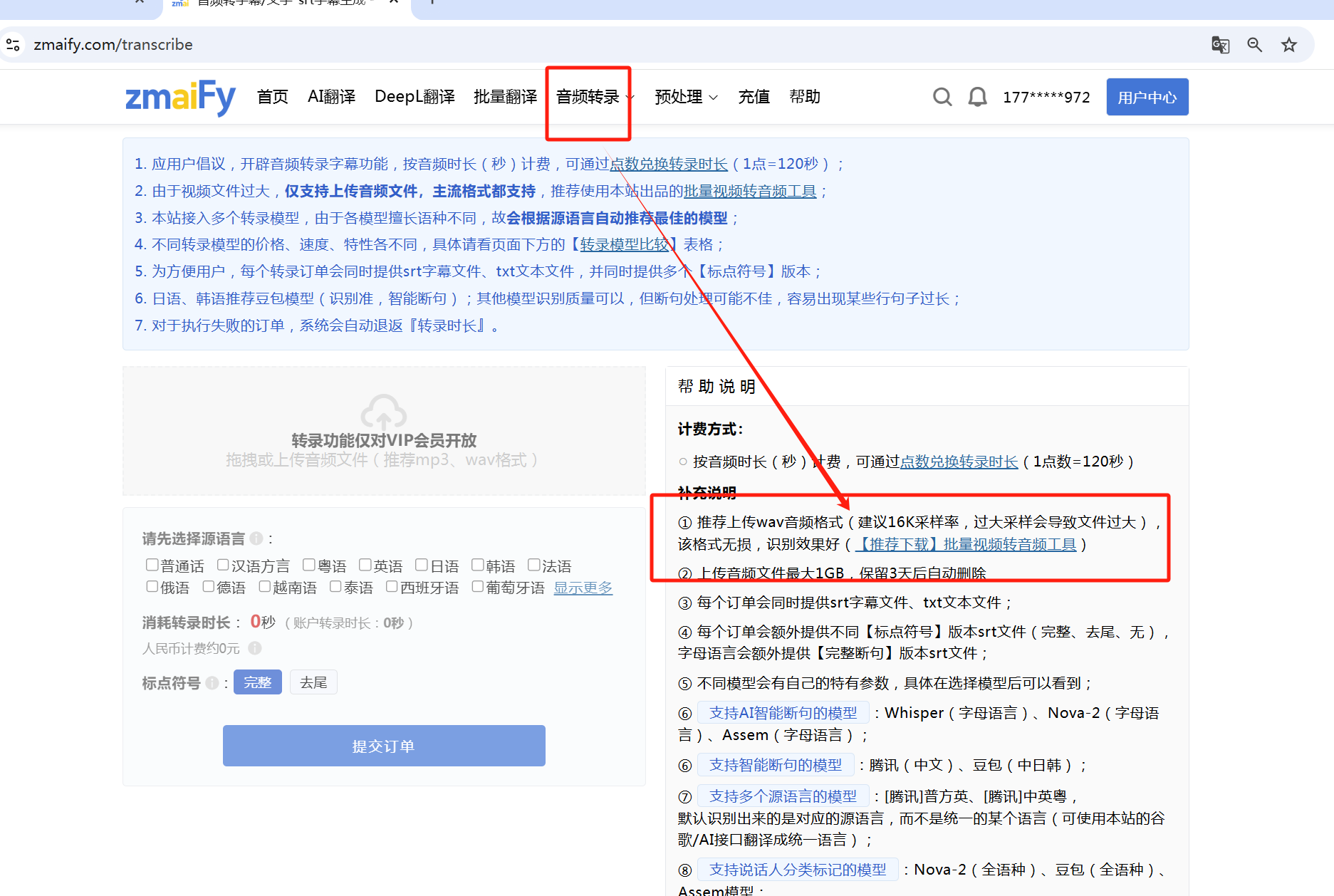Open 【推荐下载】批量视频转音频工具 link

tap(966, 545)
